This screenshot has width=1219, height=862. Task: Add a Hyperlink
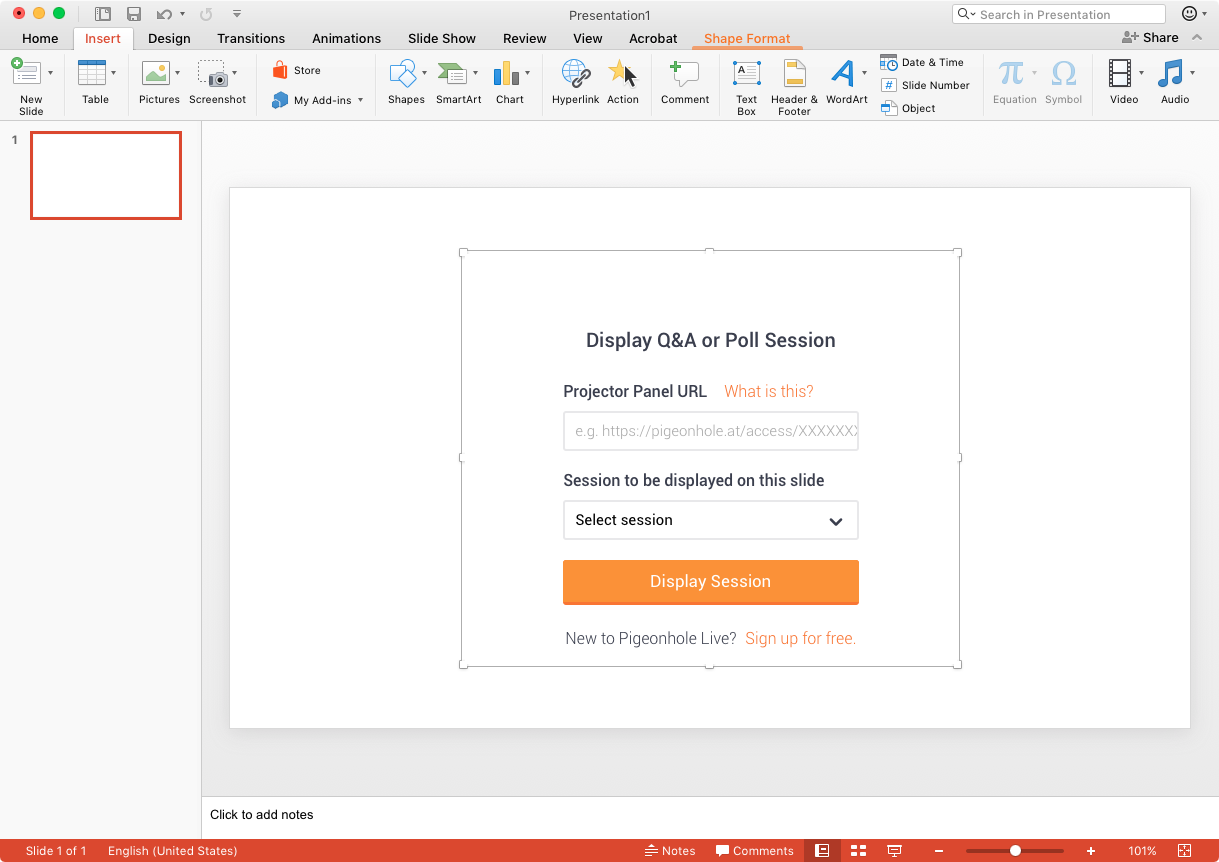coord(576,81)
